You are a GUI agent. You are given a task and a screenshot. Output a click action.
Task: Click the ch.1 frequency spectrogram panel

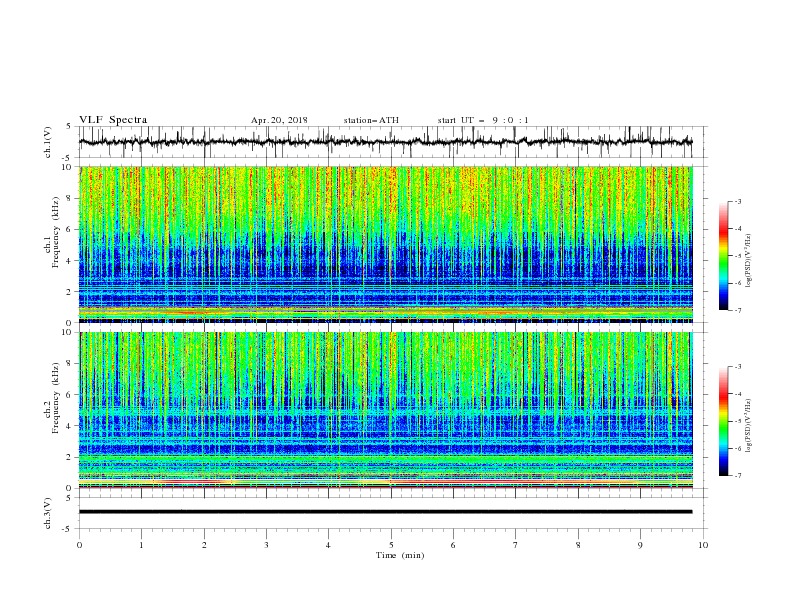pos(386,244)
